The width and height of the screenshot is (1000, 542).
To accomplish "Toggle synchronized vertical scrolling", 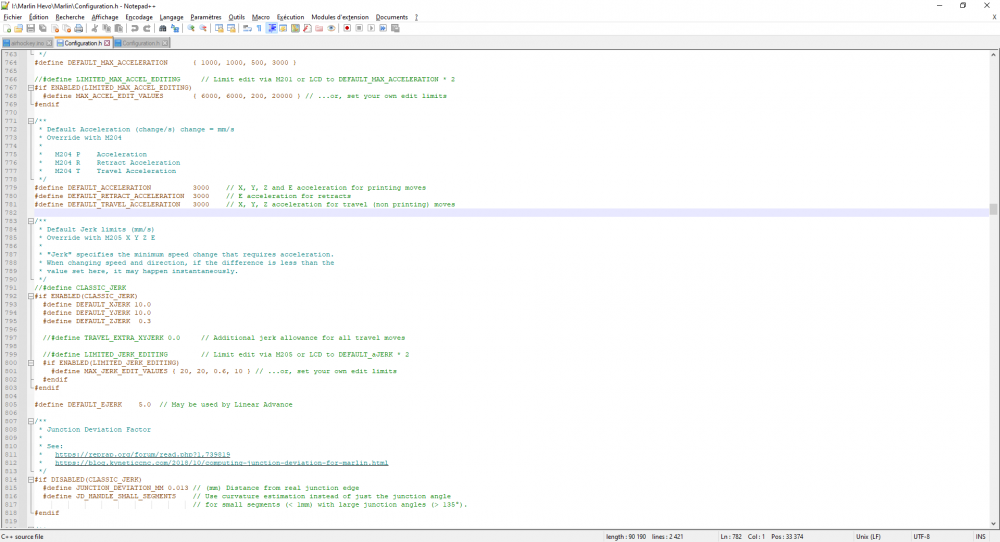I will point(219,28).
